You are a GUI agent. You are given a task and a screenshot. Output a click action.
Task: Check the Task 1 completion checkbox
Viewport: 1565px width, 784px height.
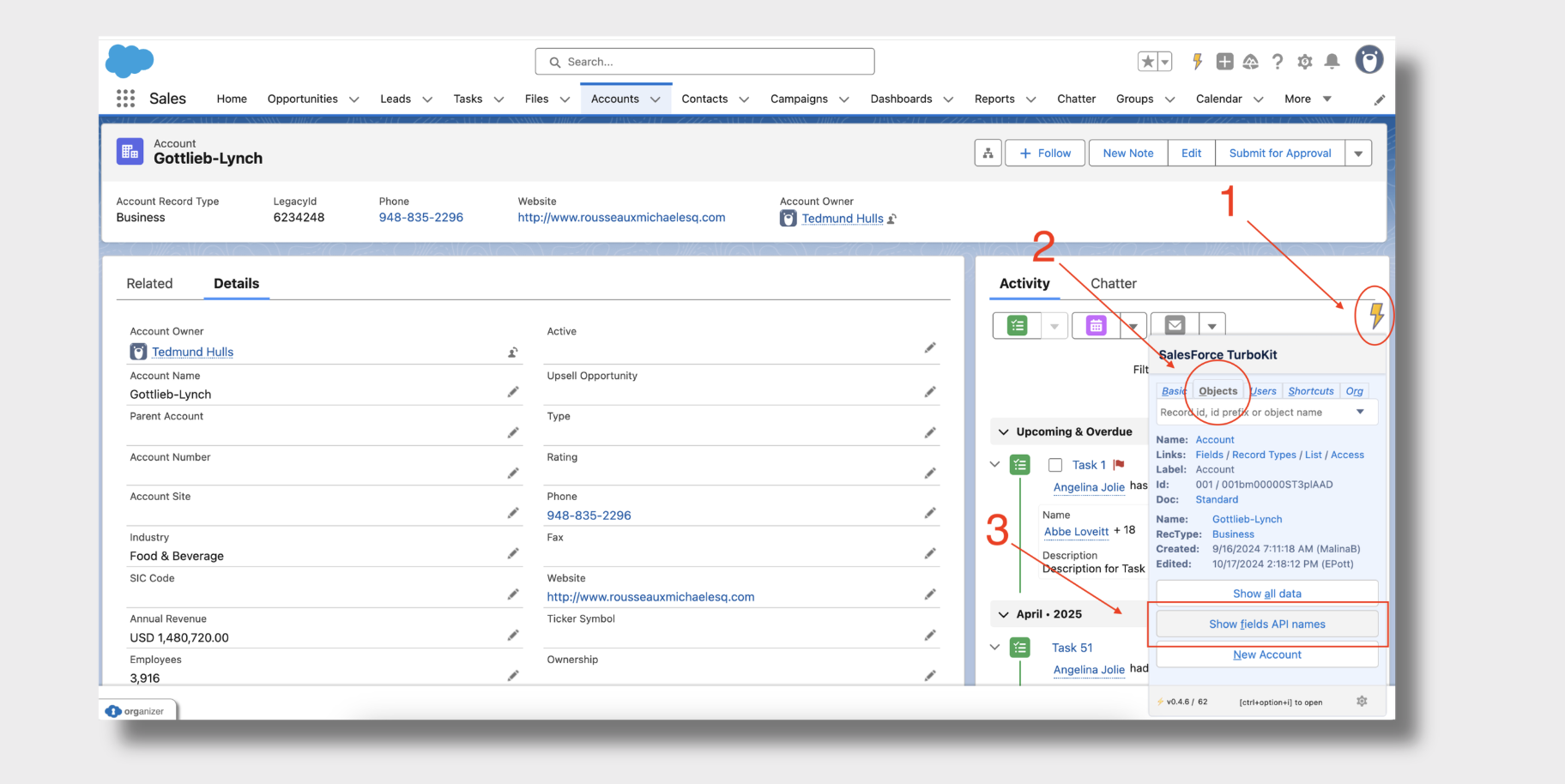tap(1054, 464)
